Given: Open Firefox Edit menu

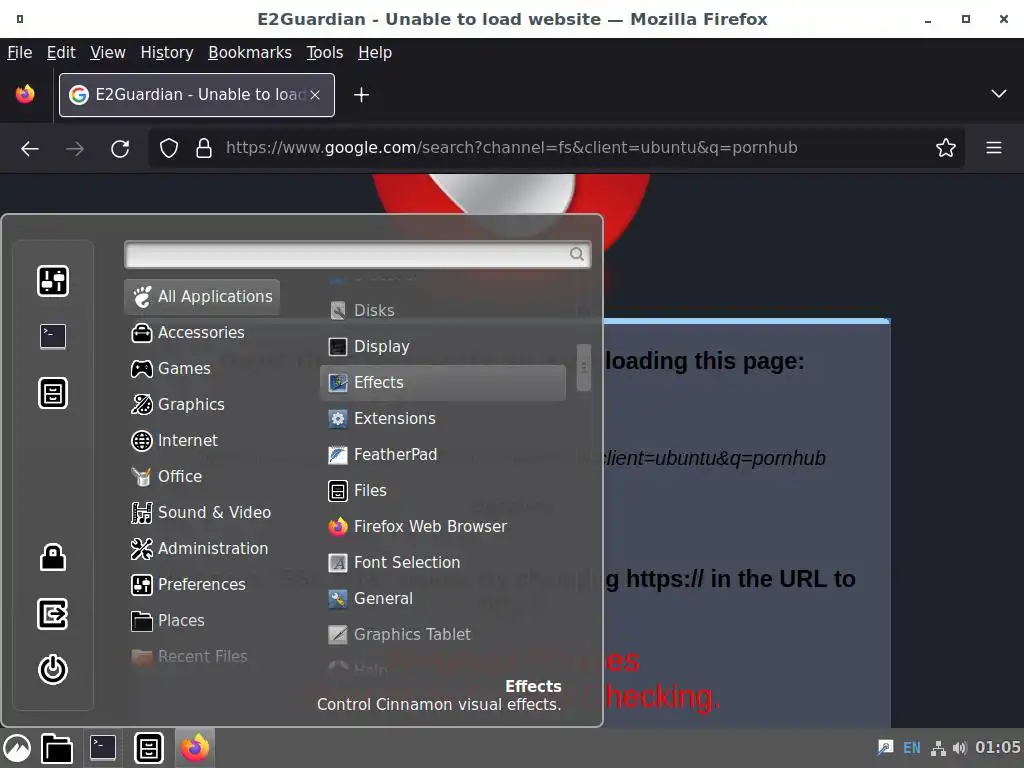Looking at the screenshot, I should click(x=61, y=52).
